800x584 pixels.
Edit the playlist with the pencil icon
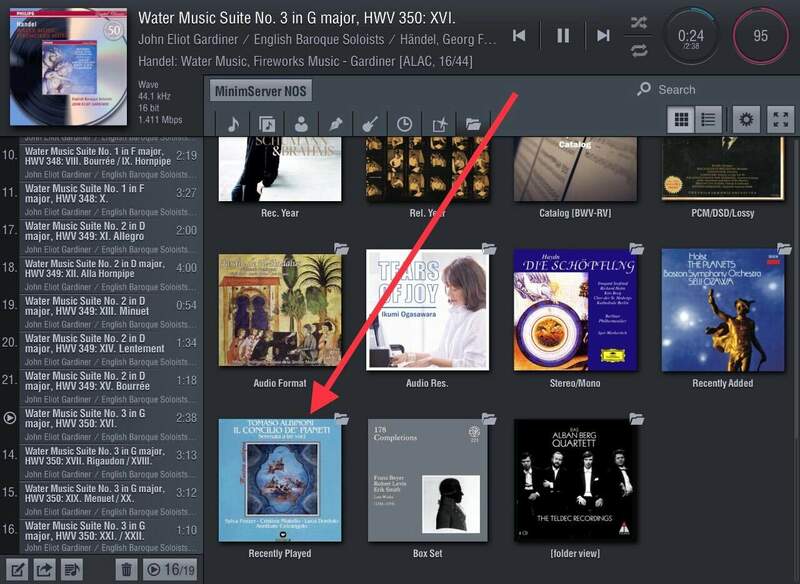pos(16,569)
